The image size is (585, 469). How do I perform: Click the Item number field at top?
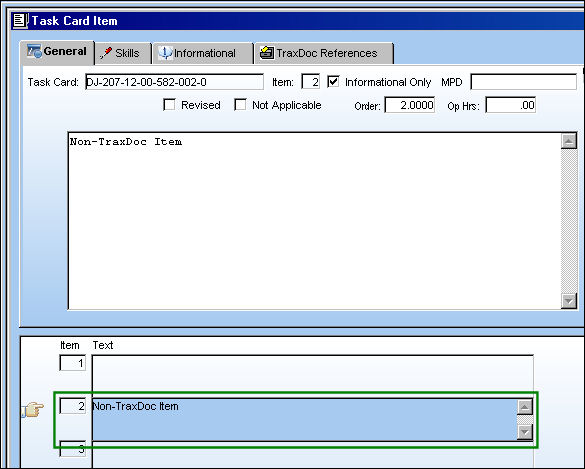(311, 82)
